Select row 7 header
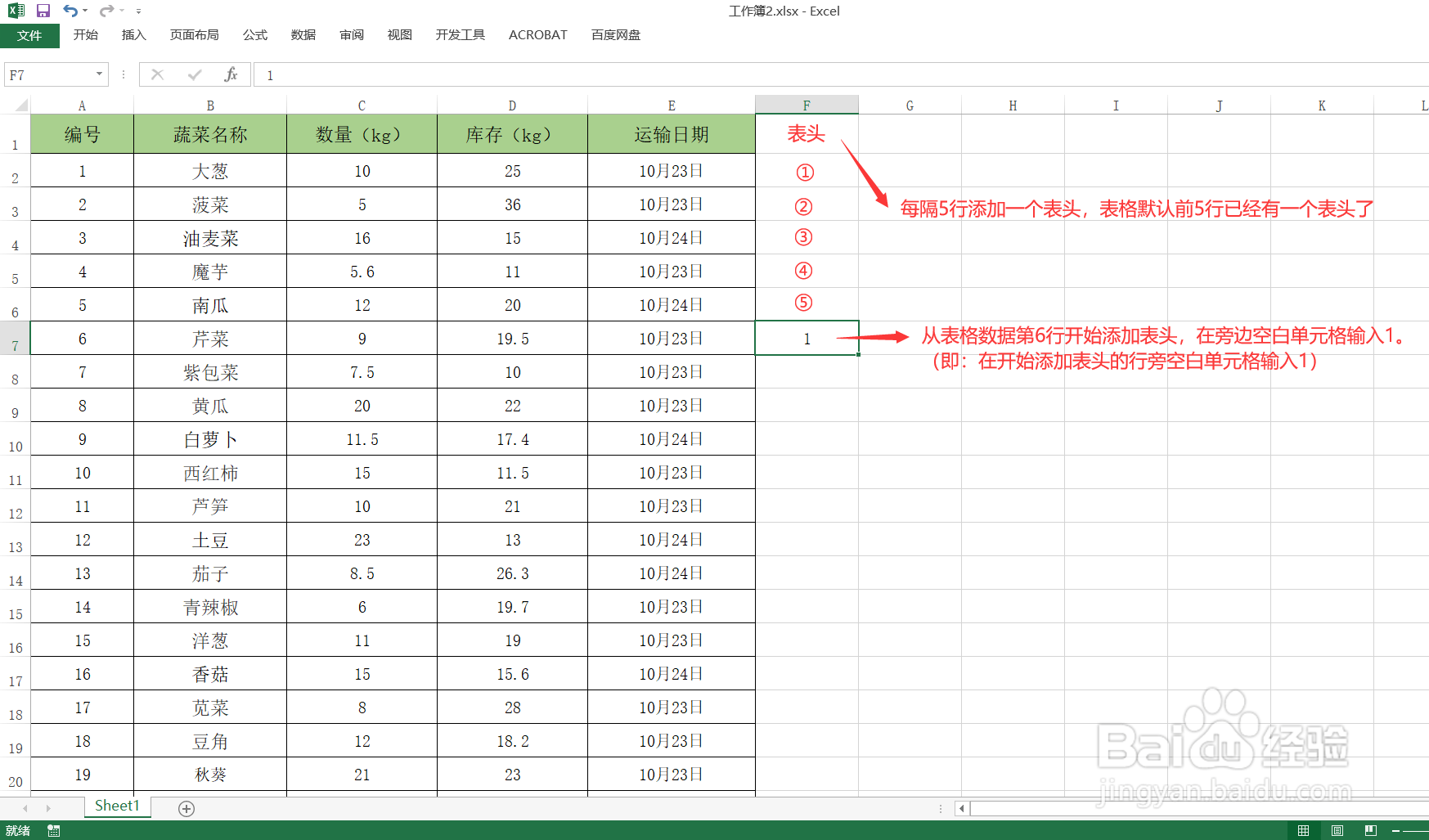The image size is (1429, 840). (x=15, y=339)
